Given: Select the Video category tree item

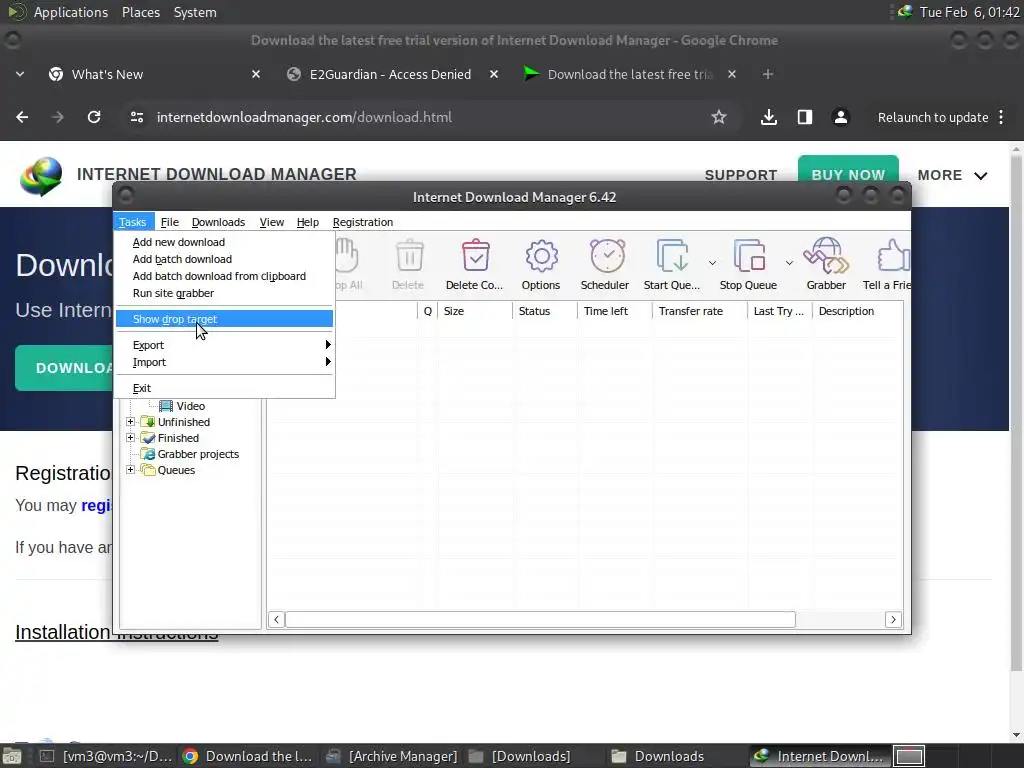Looking at the screenshot, I should (x=191, y=406).
